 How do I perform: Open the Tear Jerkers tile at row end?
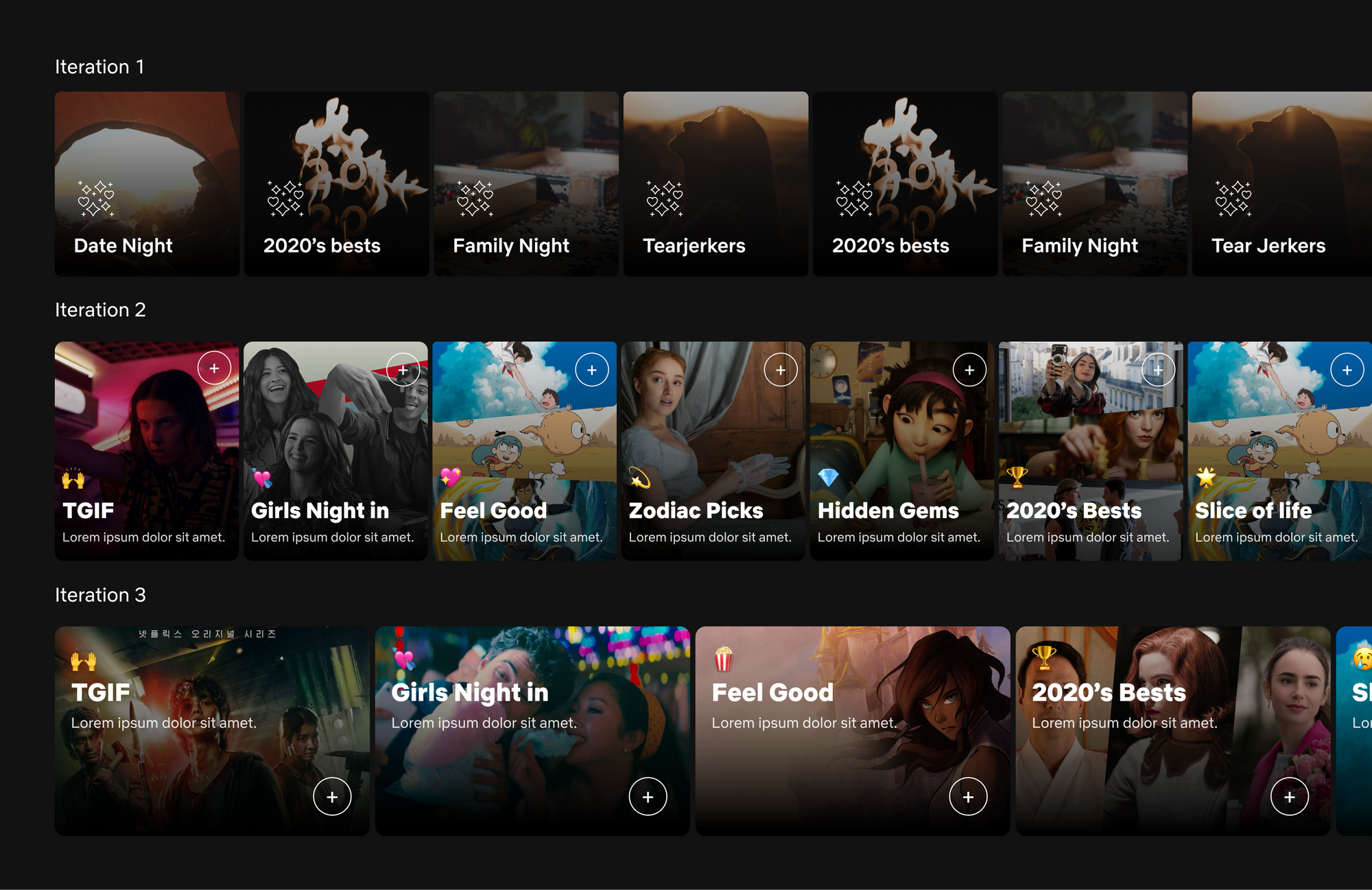point(1281,184)
